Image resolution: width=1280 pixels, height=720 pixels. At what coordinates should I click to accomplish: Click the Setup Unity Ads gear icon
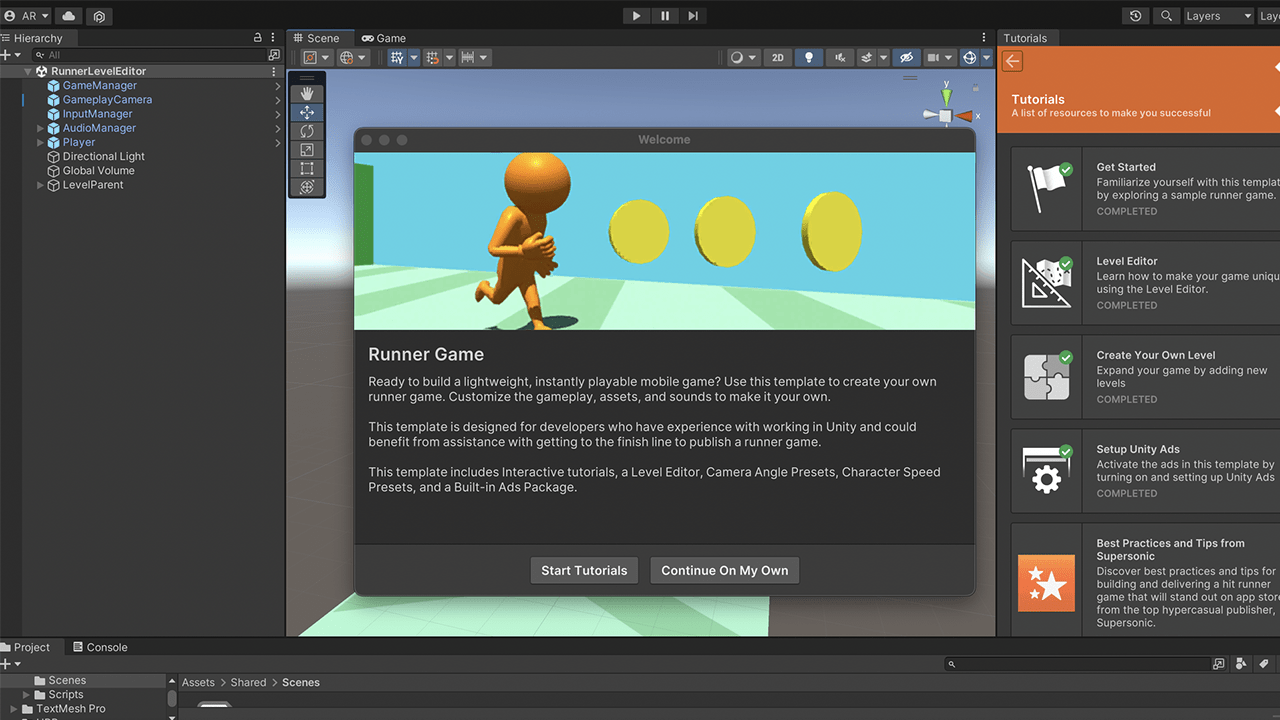tap(1046, 471)
